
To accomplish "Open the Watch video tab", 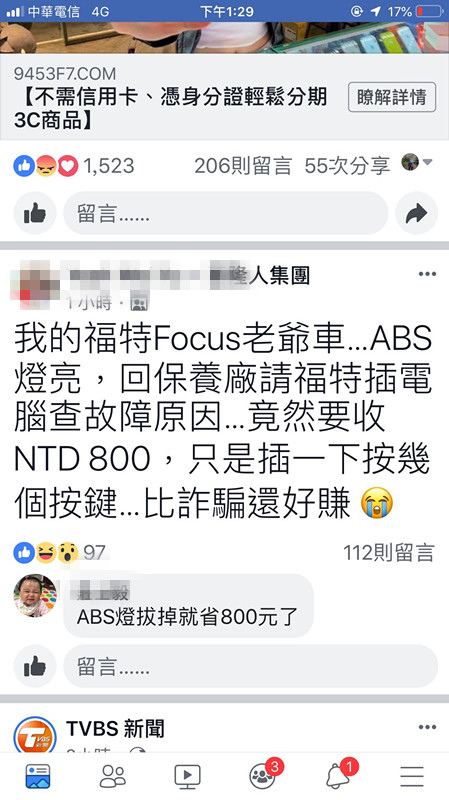I will 187,777.
